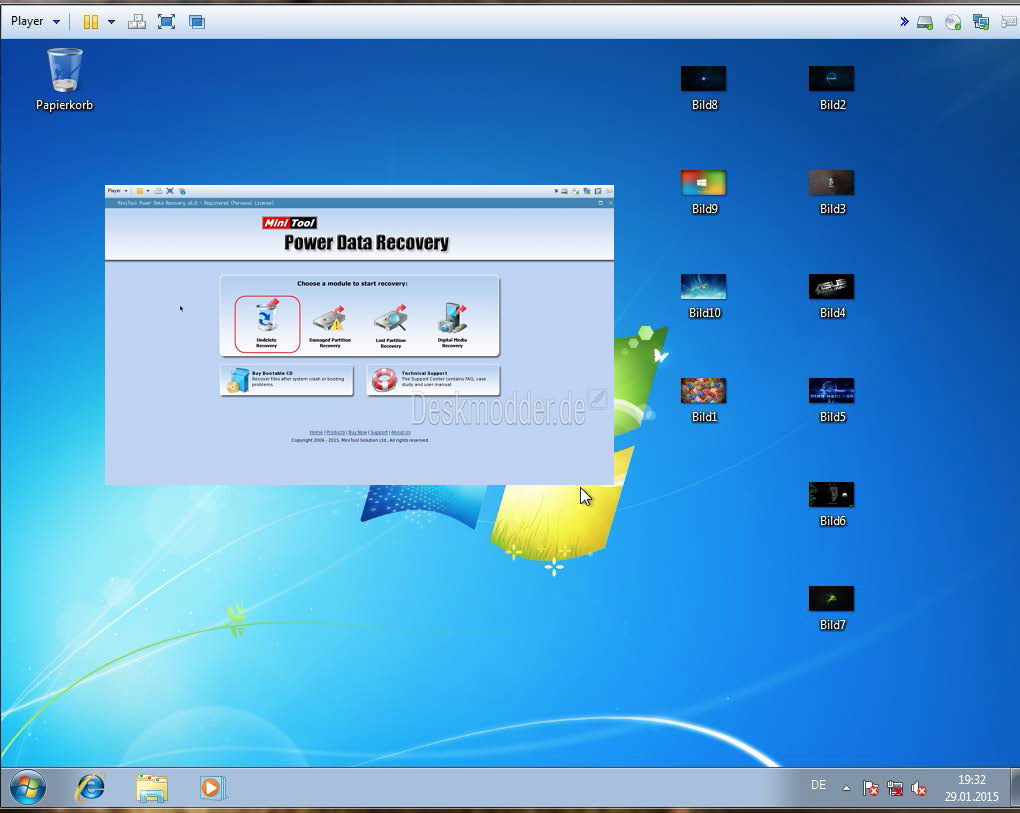
Task: Open the Technical Support panel
Action: point(433,380)
